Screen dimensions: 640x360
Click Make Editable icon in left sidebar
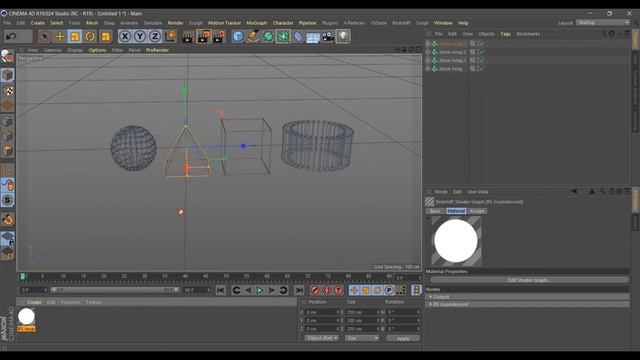7,56
